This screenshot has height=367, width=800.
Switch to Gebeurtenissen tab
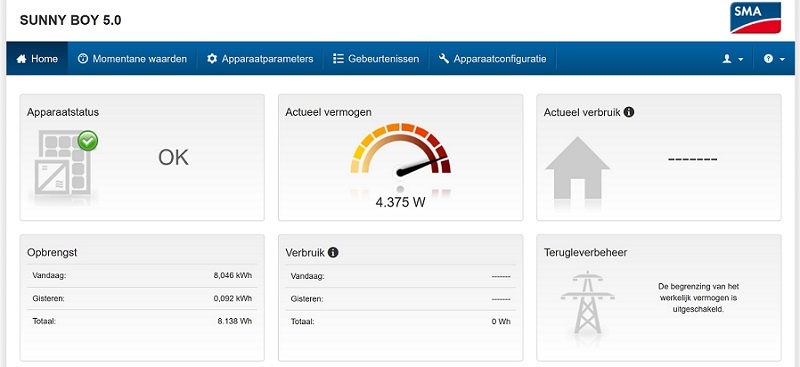376,59
